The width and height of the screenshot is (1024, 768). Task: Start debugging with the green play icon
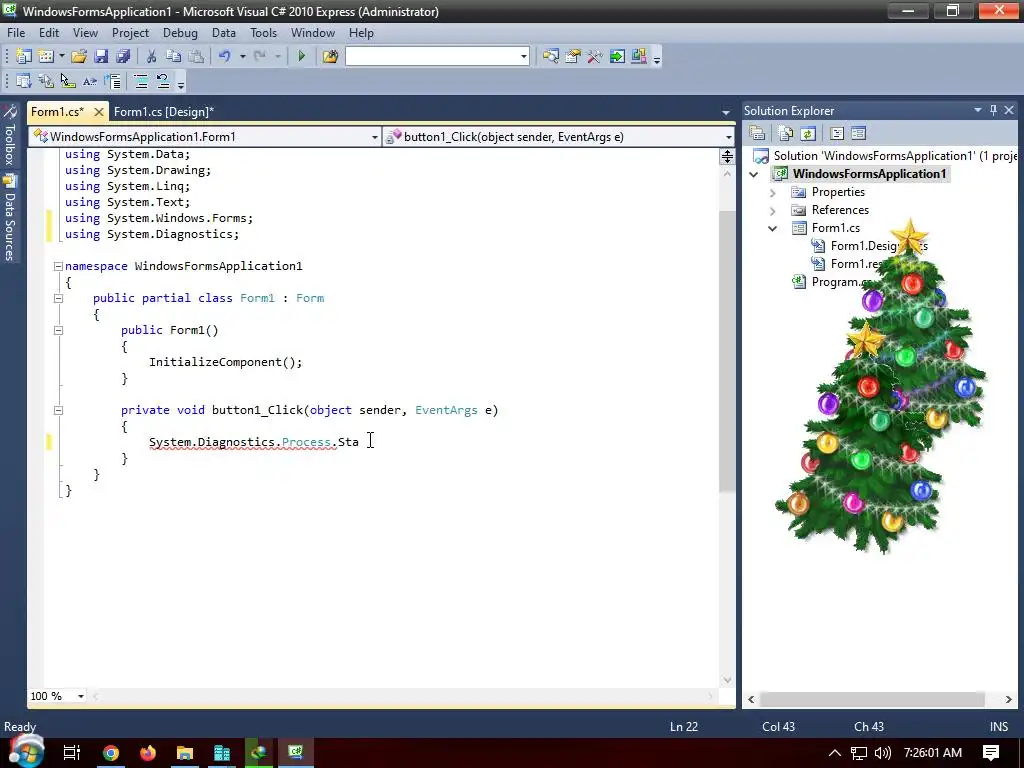[x=301, y=56]
